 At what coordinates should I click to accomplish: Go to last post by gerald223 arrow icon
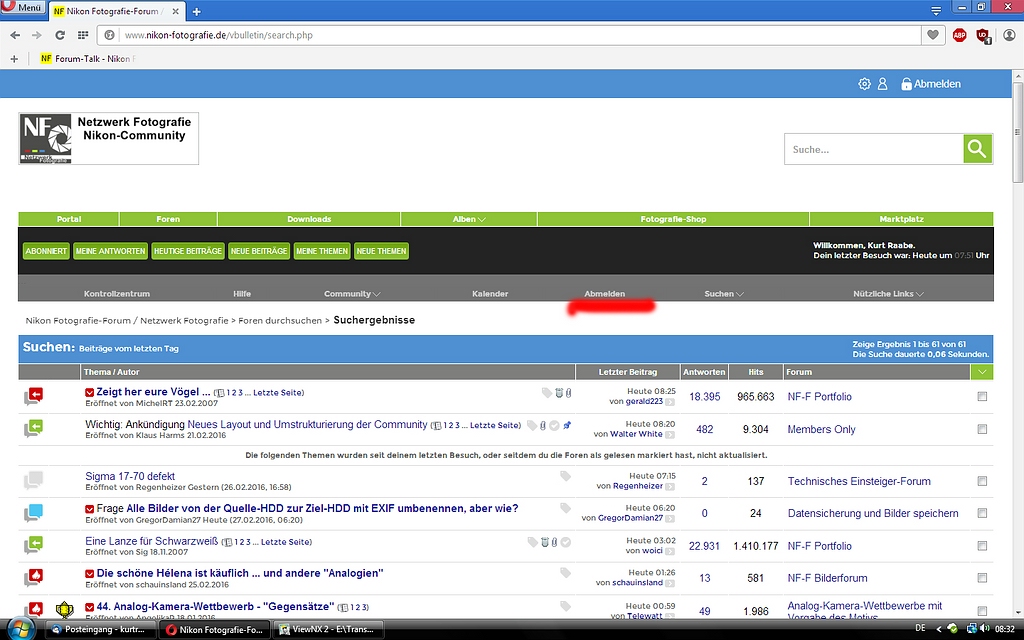click(670, 402)
